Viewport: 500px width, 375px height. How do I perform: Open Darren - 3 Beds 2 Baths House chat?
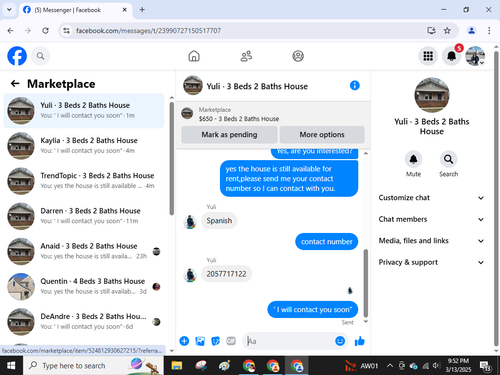(x=84, y=216)
